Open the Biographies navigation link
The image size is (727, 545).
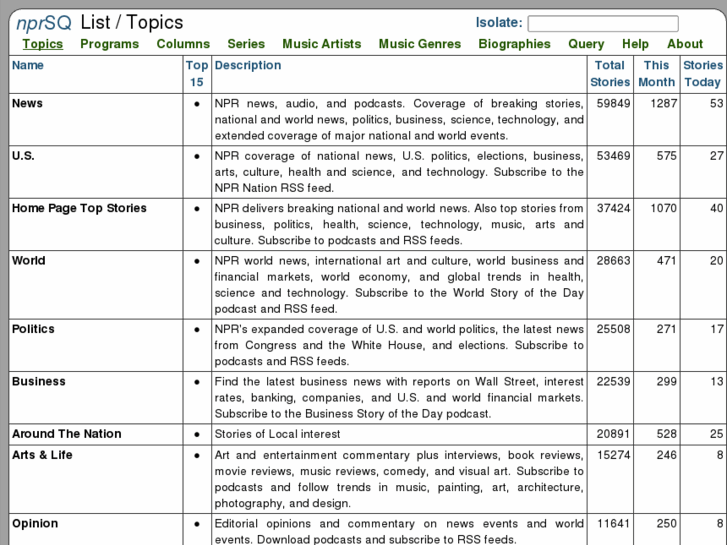pyautogui.click(x=514, y=44)
